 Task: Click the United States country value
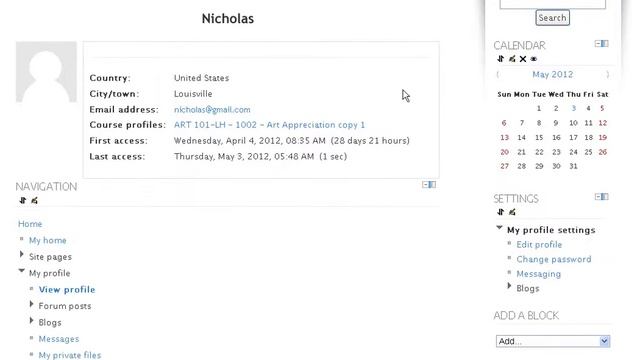(201, 78)
